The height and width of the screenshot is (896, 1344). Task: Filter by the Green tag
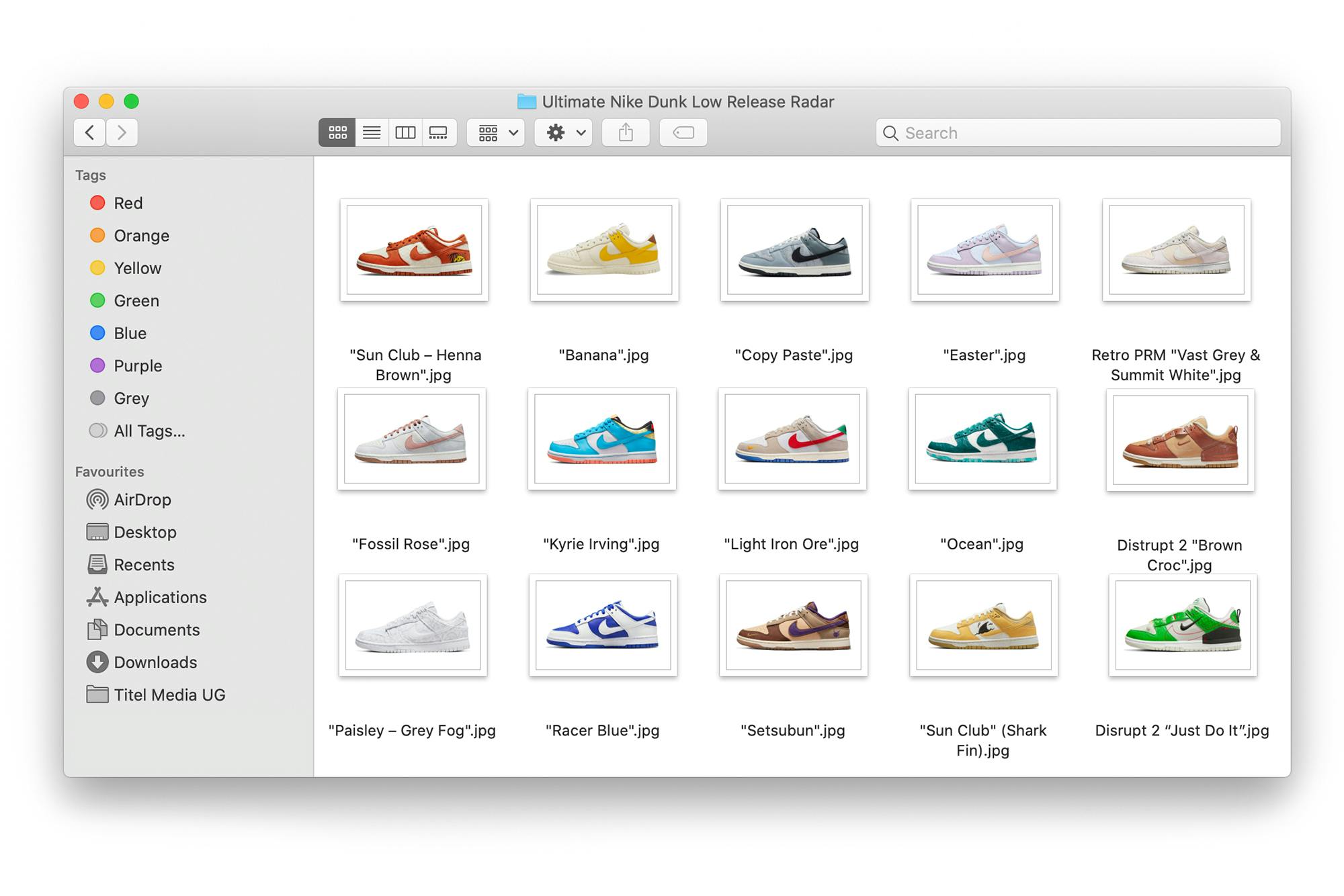tap(136, 301)
